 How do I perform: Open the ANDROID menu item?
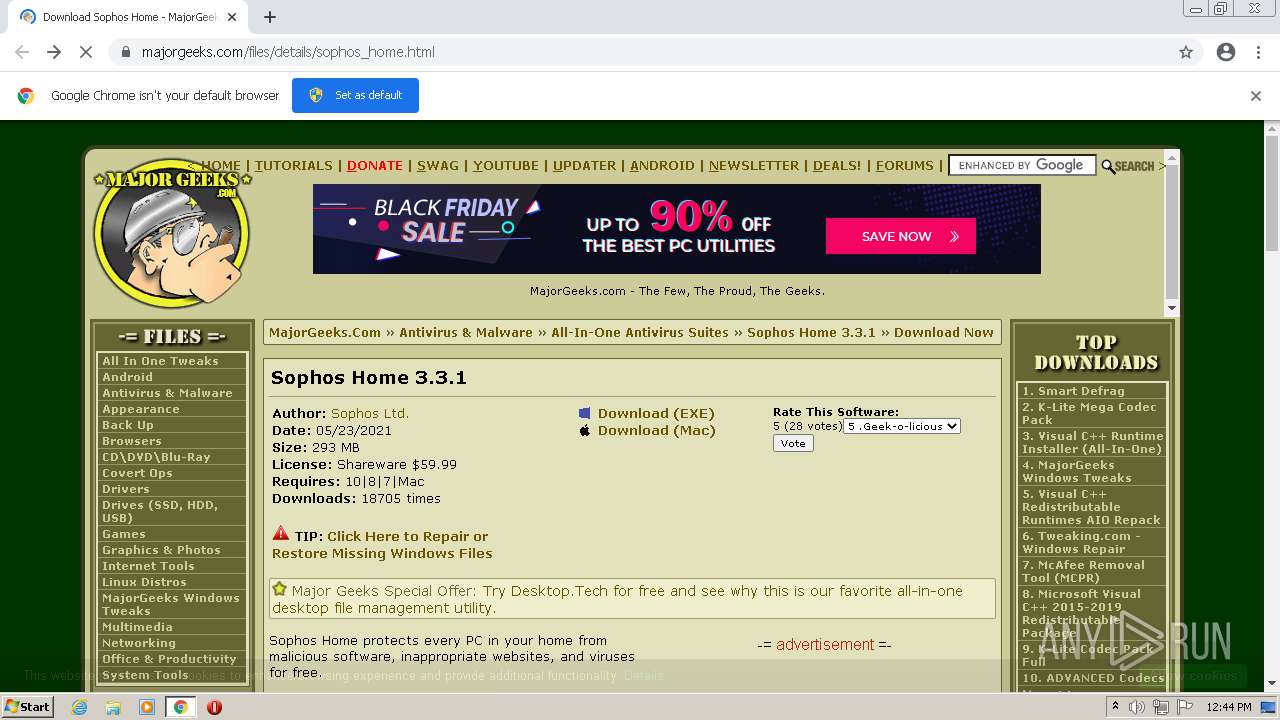coord(662,166)
